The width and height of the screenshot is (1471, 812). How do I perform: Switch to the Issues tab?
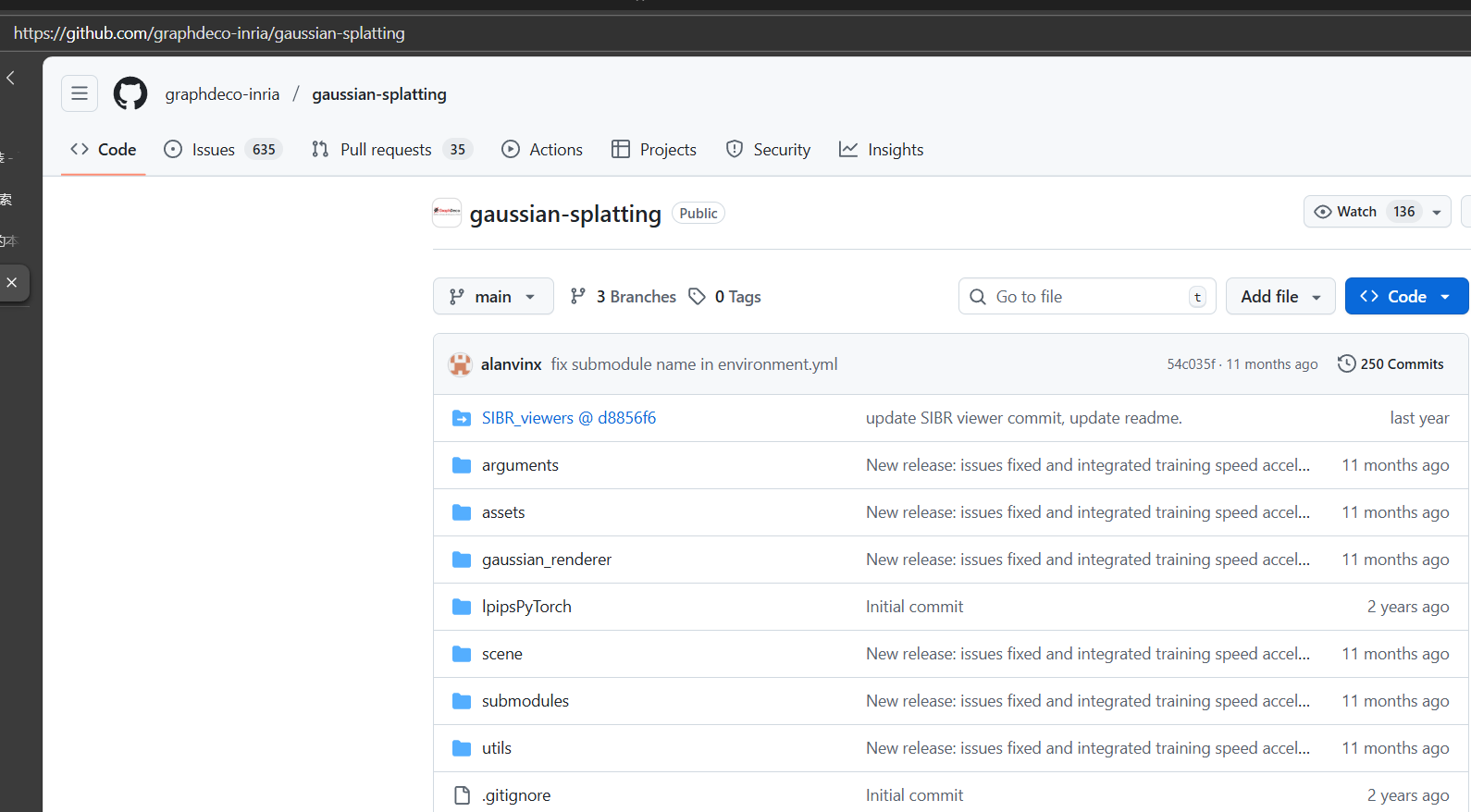point(222,150)
